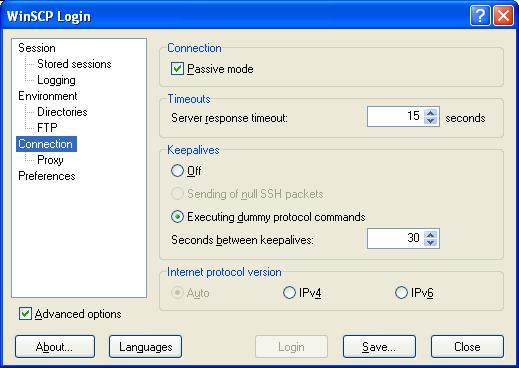Click Server response timeout field
Screen dimensions: 519x368
[x=395, y=116]
